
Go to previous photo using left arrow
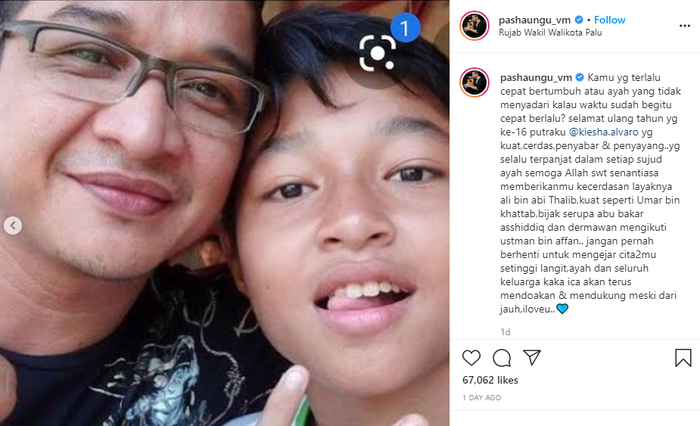[x=13, y=226]
